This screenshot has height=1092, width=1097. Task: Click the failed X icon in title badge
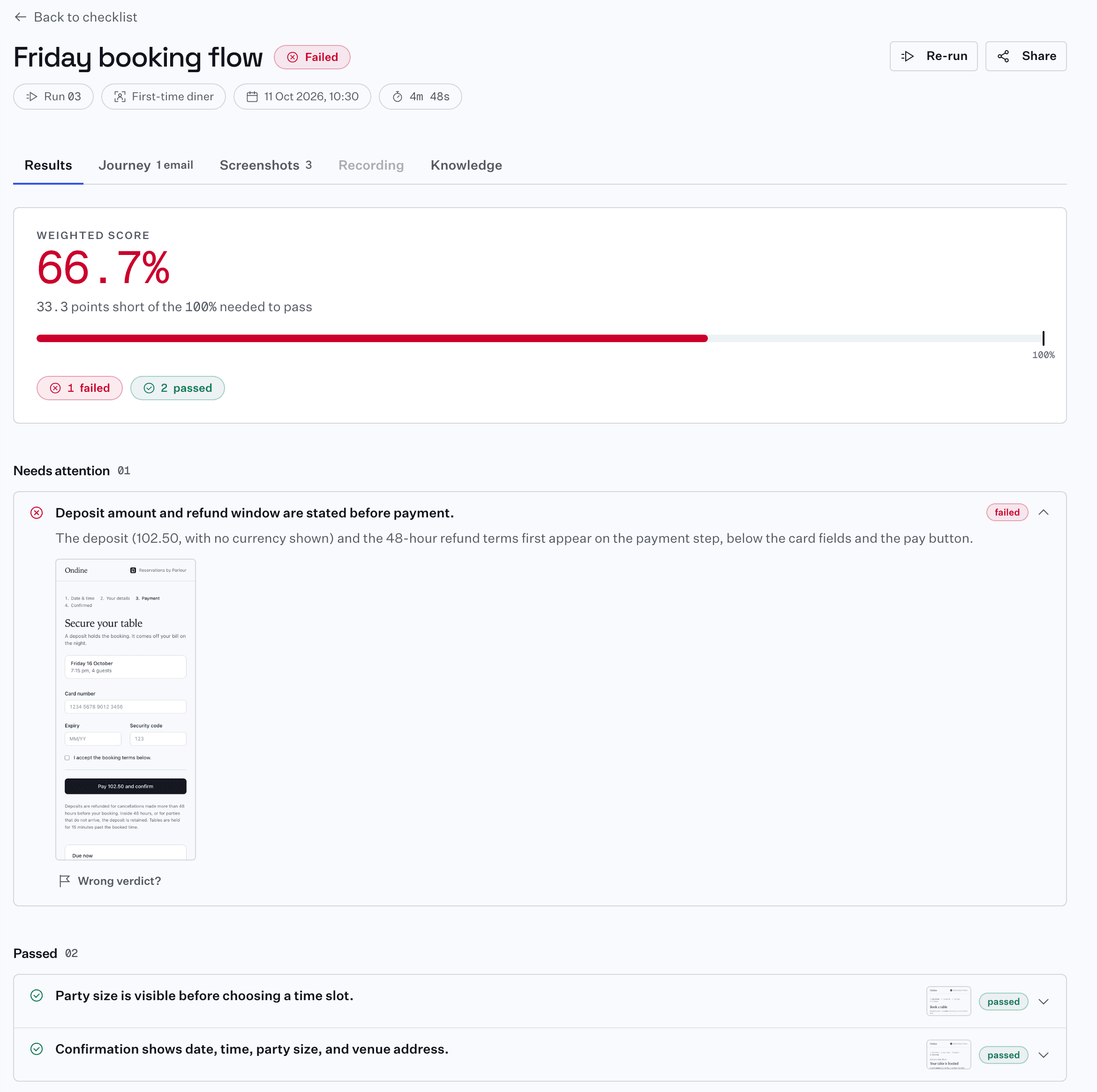293,57
